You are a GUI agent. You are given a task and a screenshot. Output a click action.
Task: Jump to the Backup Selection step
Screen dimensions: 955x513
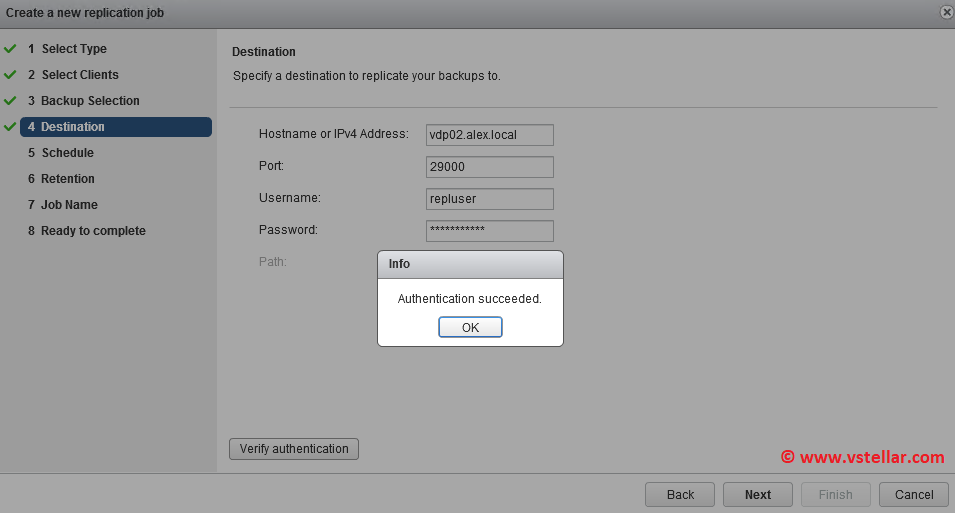pyautogui.click(x=89, y=101)
